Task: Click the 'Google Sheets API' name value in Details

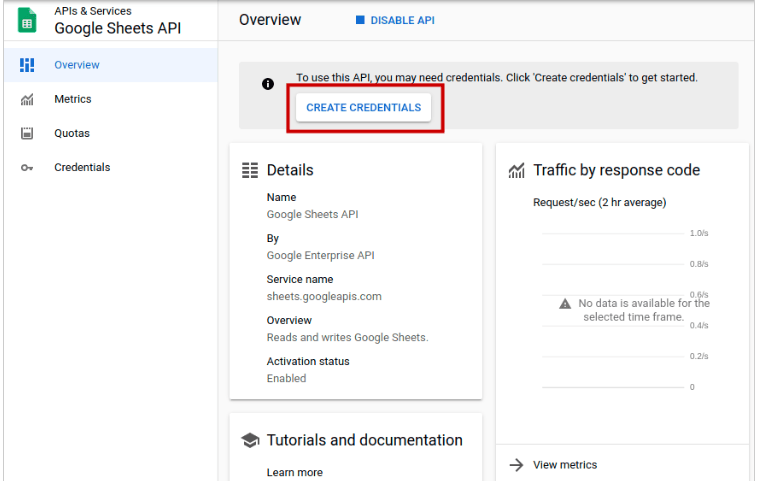Action: (312, 215)
